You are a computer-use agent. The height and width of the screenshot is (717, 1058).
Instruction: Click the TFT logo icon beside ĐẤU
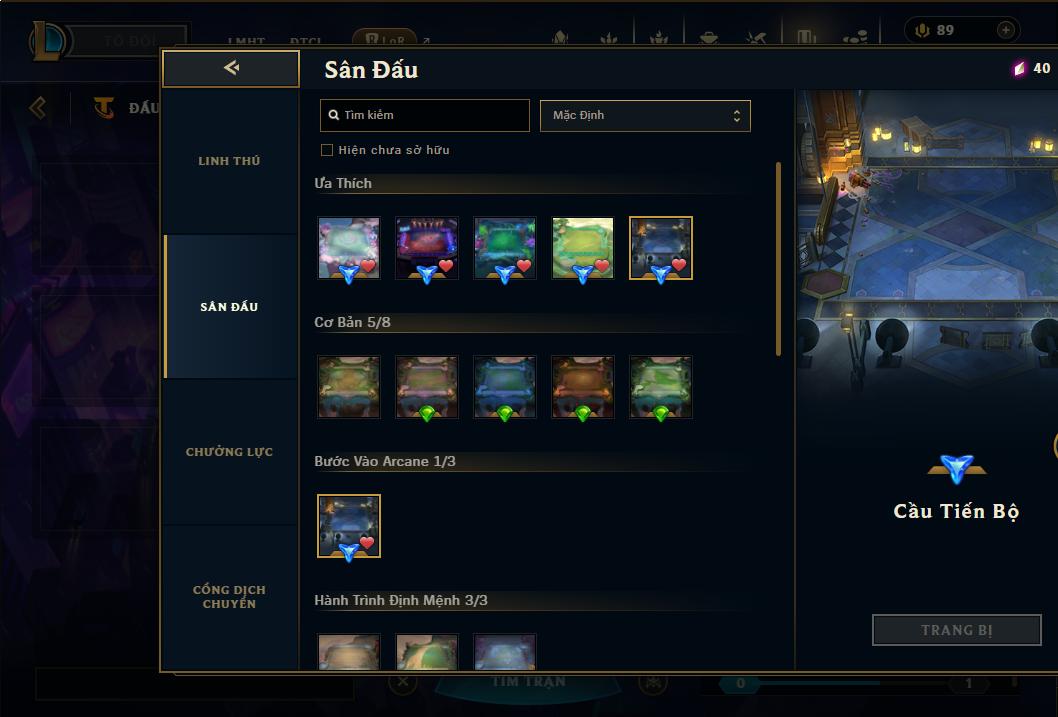point(104,107)
